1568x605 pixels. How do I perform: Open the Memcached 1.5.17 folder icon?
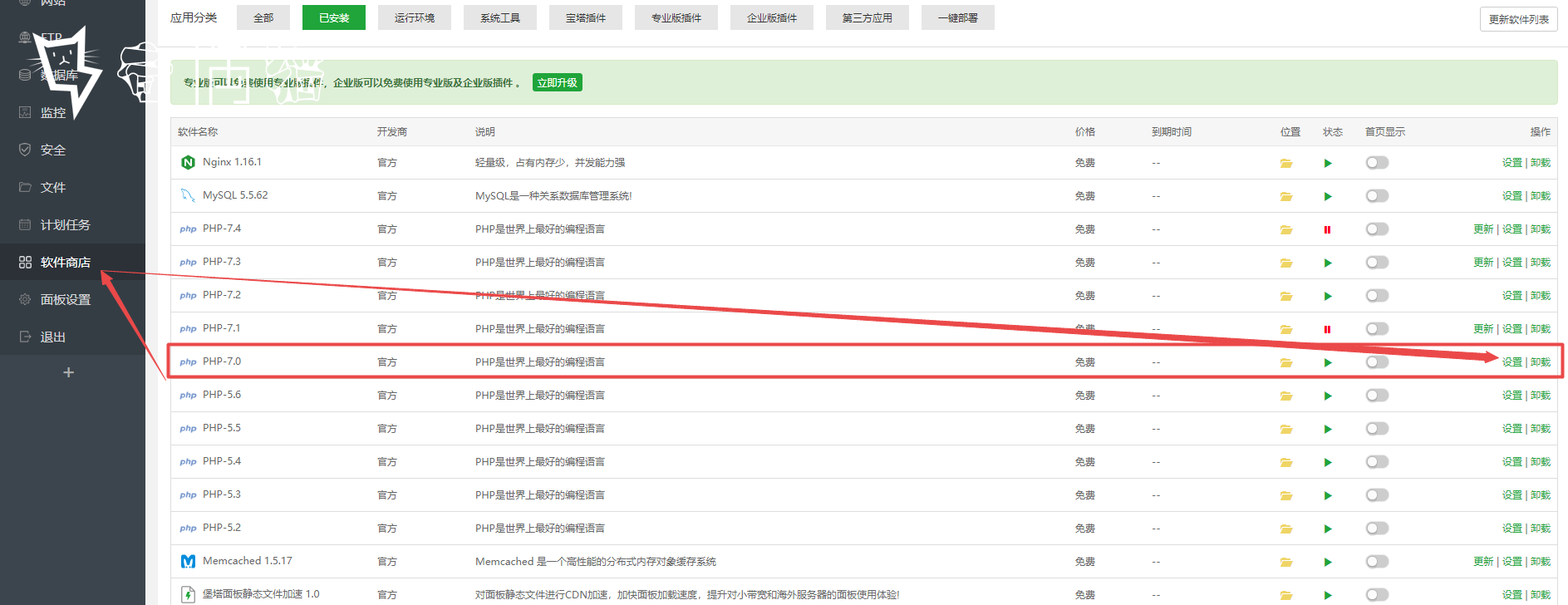[x=1286, y=562]
